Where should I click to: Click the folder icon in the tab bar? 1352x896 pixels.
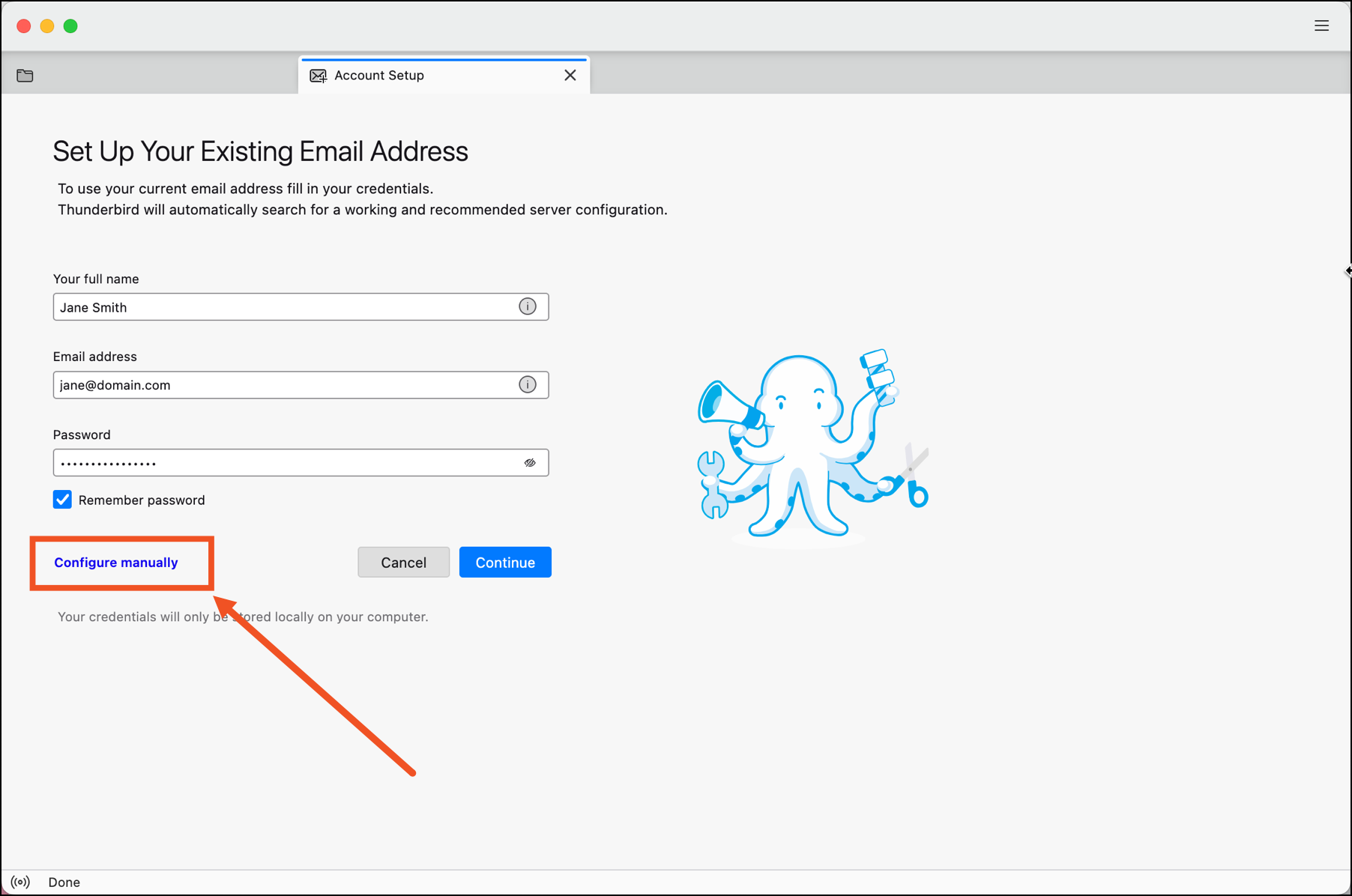[x=25, y=75]
